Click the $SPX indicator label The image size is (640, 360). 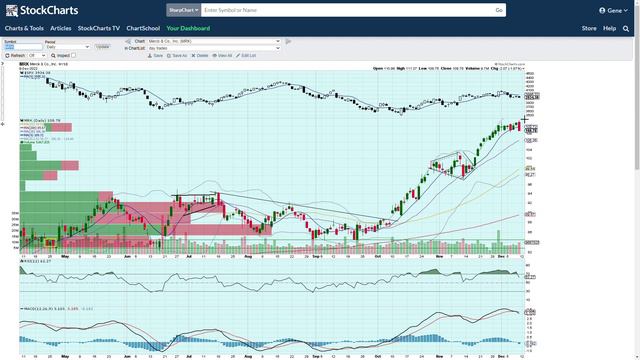coord(36,73)
